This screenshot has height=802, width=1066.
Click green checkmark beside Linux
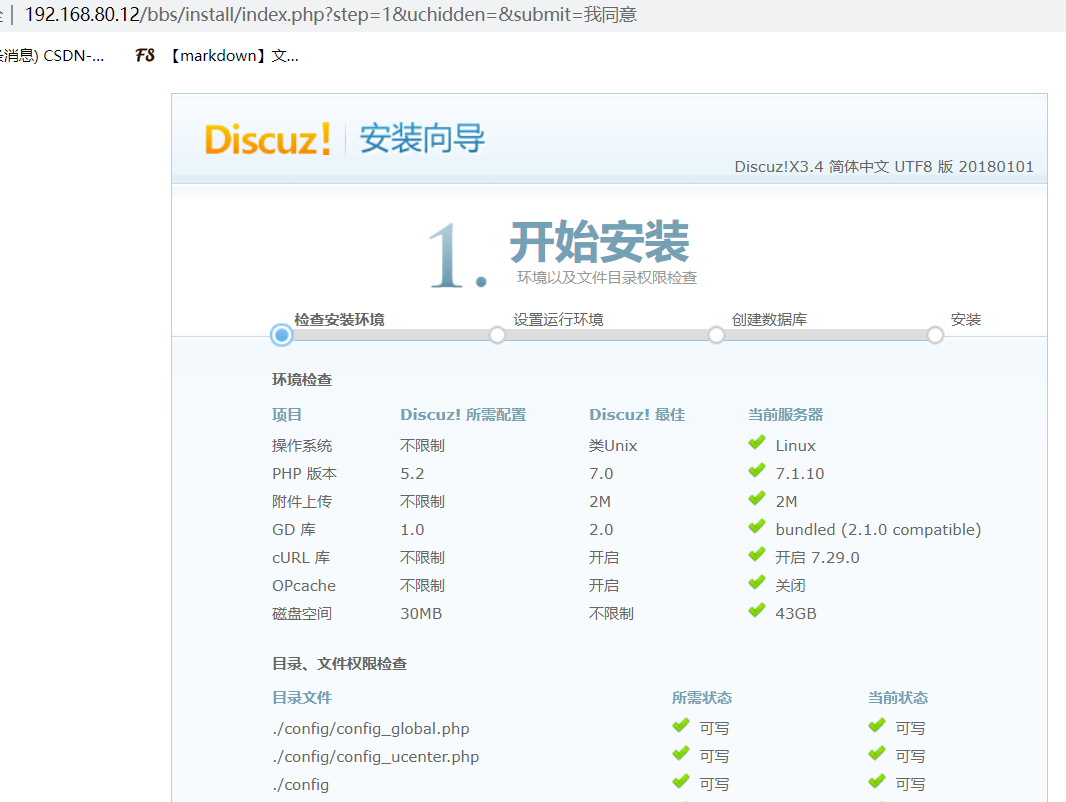click(x=757, y=443)
